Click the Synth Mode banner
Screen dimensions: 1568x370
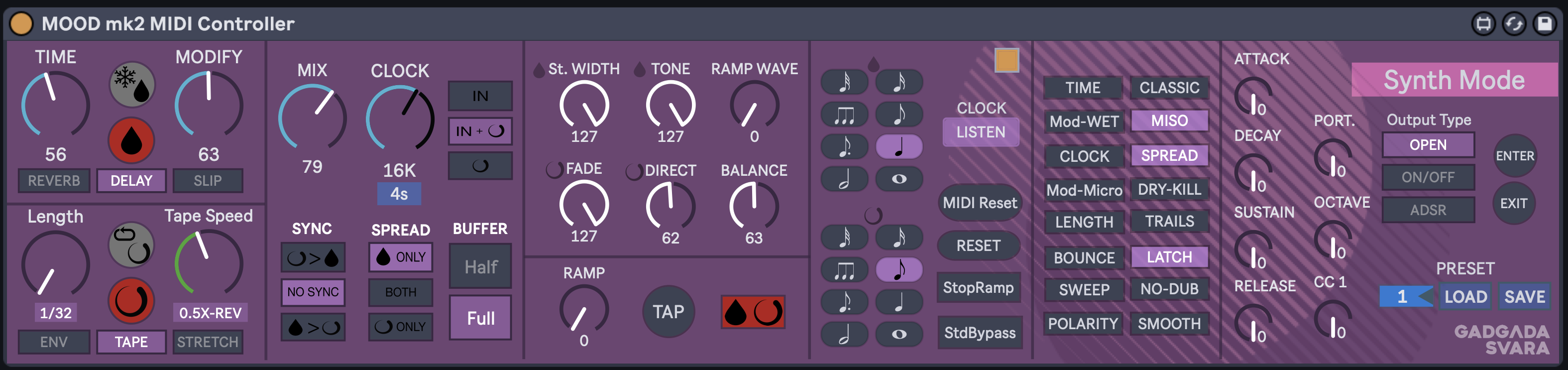1454,80
